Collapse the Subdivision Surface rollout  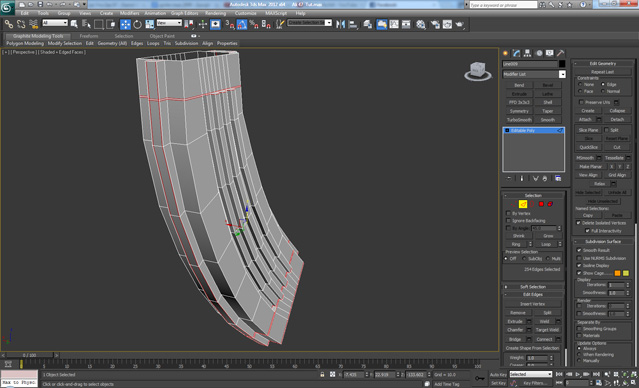pos(603,241)
